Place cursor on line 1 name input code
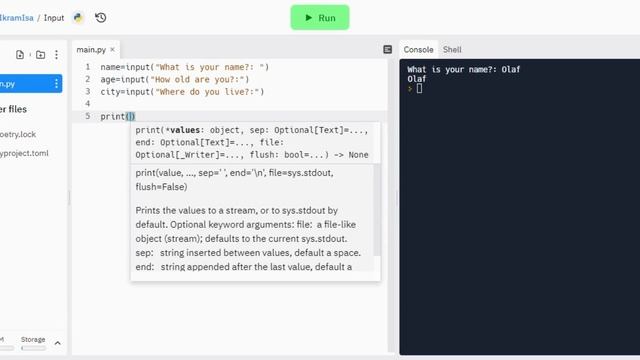Viewport: 640px width, 360px height. 184,67
